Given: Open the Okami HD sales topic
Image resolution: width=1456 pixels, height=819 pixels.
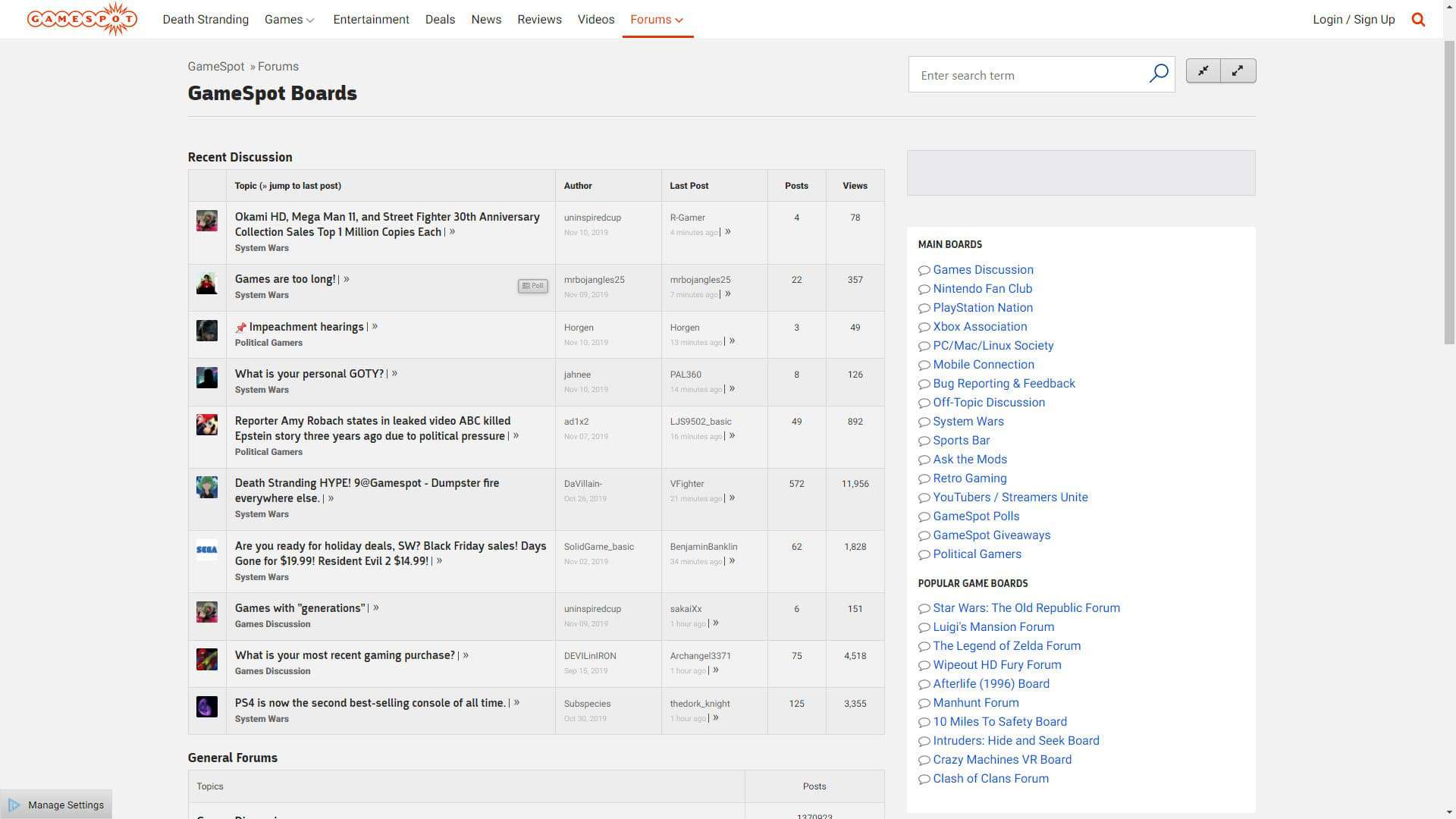Looking at the screenshot, I should click(387, 224).
